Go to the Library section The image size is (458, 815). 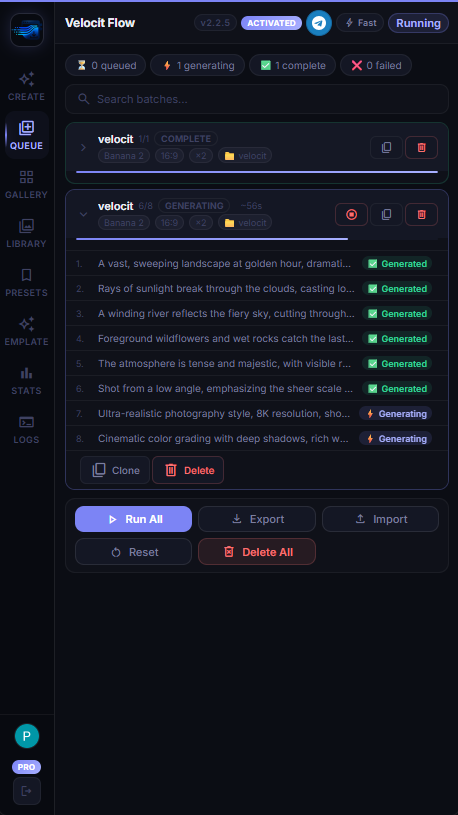(x=27, y=234)
